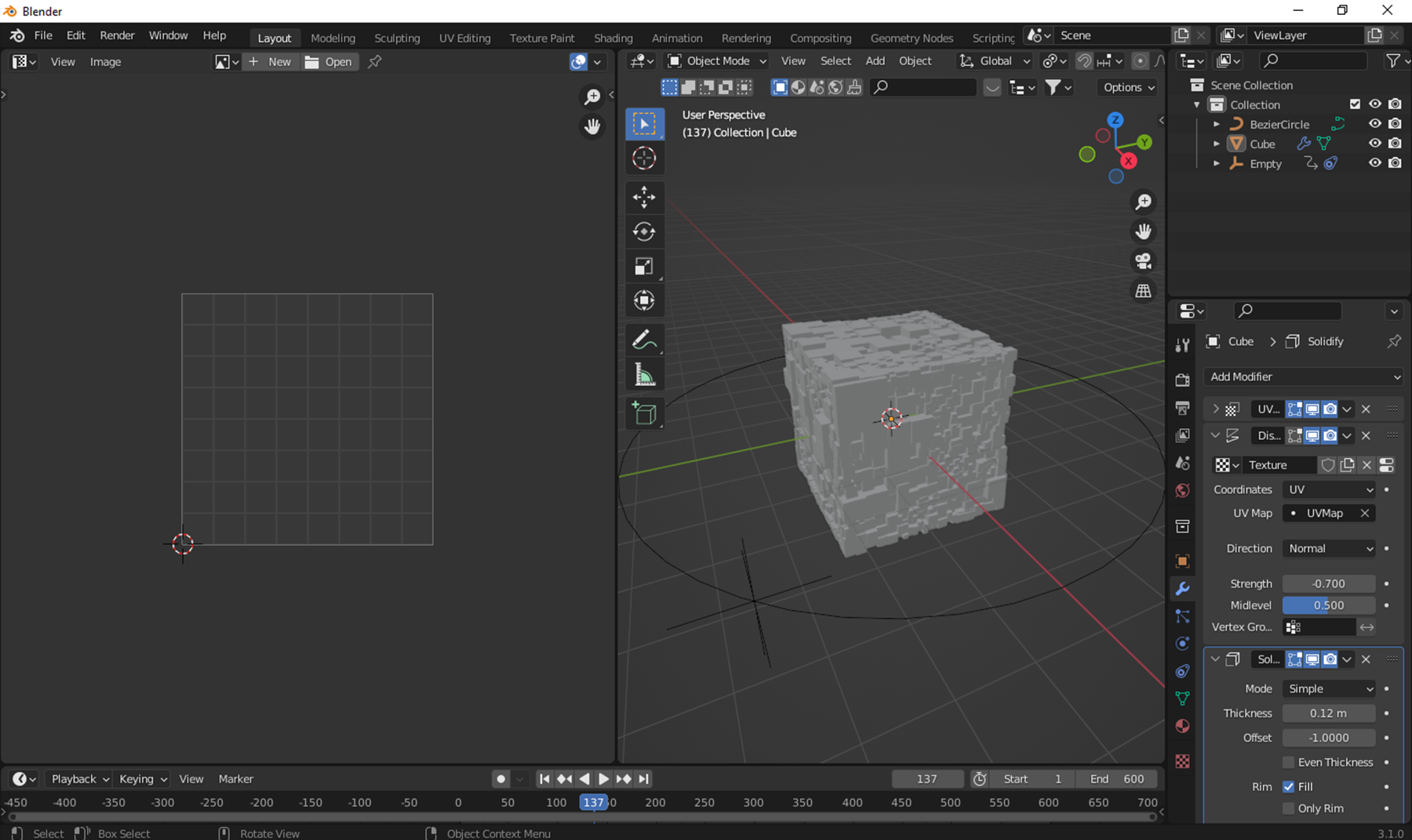The height and width of the screenshot is (840, 1412).
Task: Open the Render menu
Action: coord(117,35)
